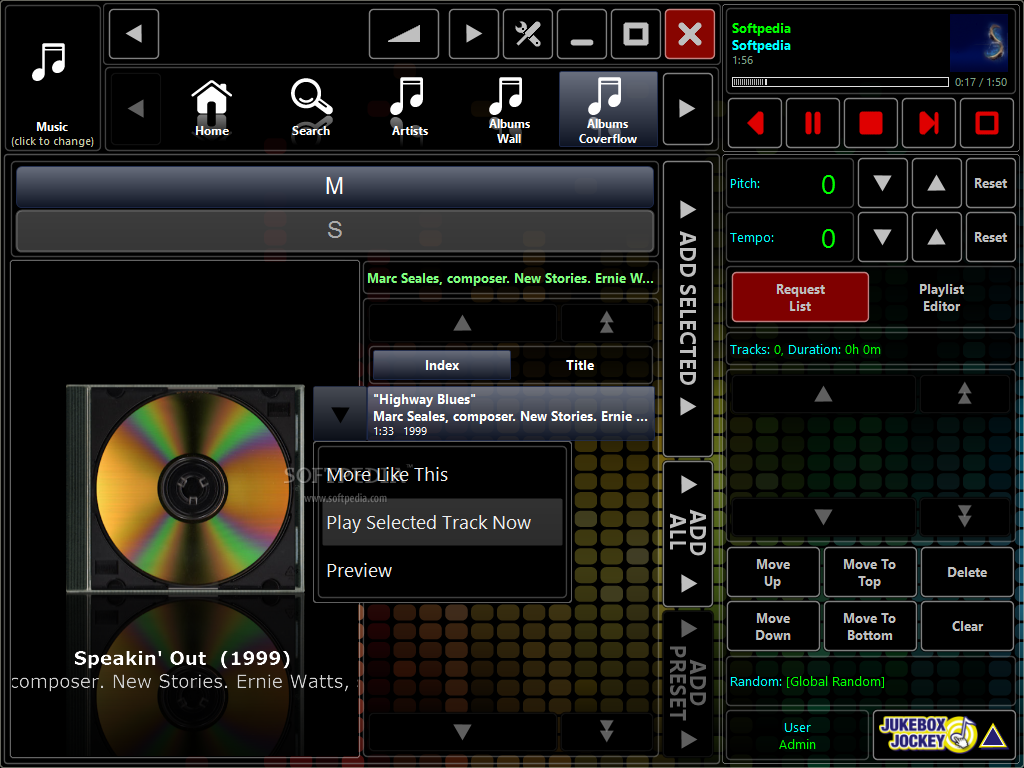
Task: Choose More Like This
Action: (x=442, y=475)
